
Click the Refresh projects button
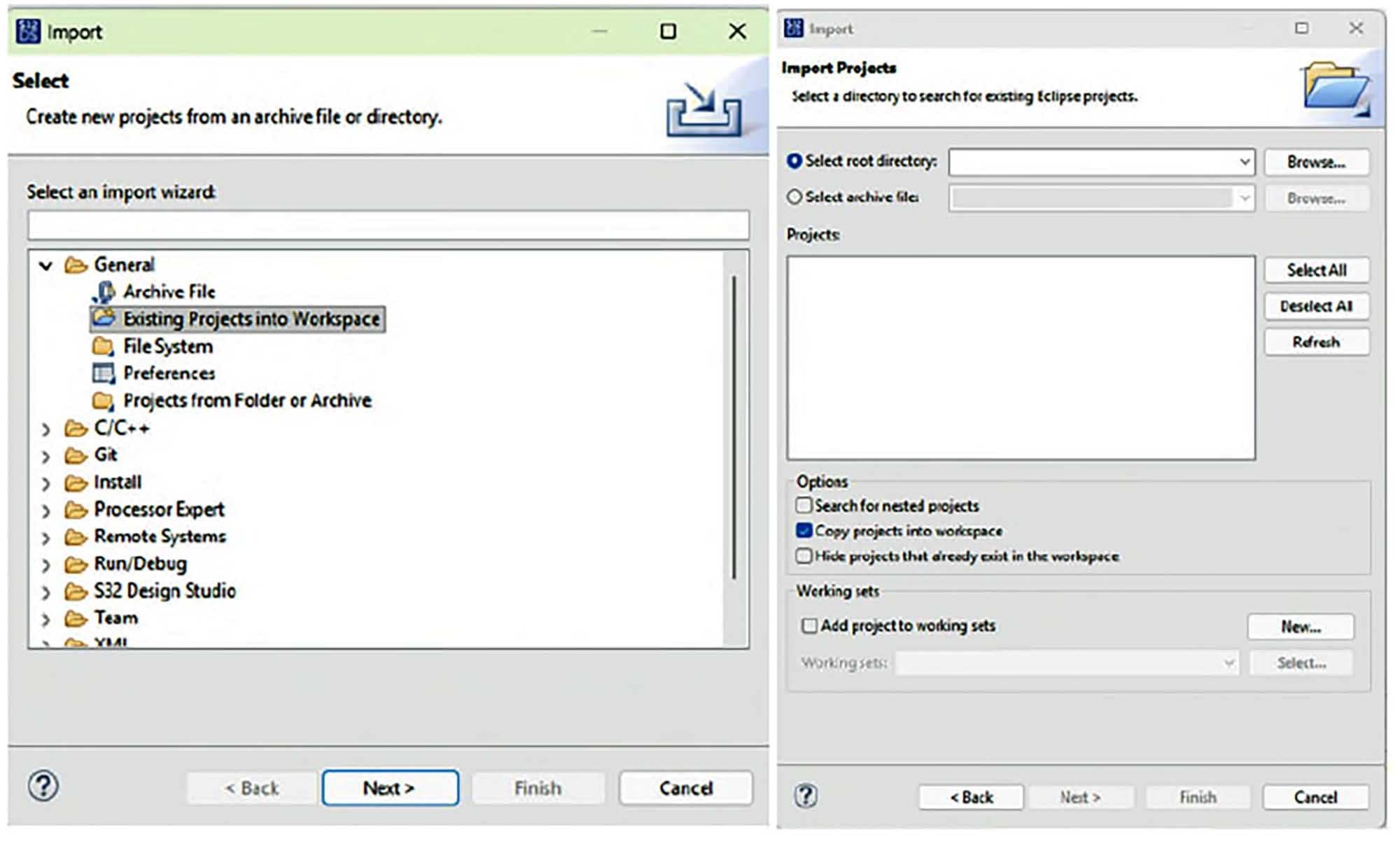(1317, 342)
